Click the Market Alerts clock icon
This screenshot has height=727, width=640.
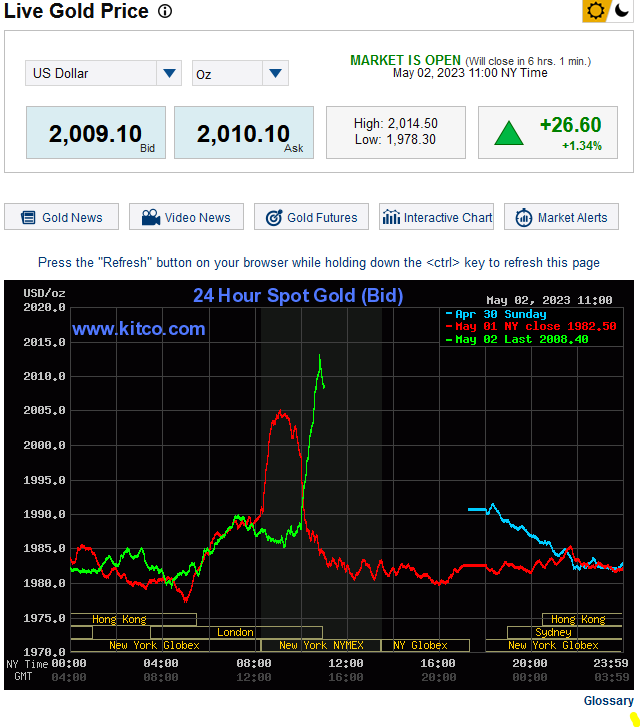click(524, 217)
